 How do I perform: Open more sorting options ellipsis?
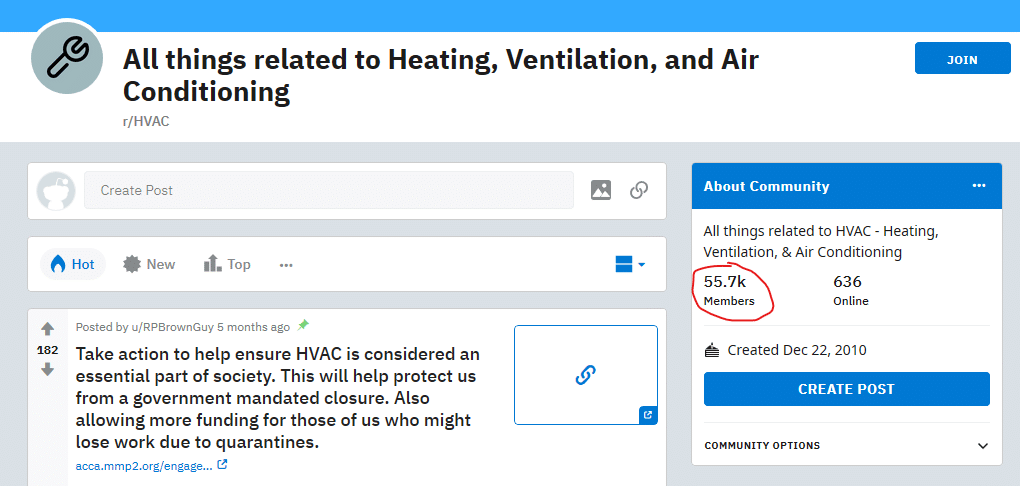[x=286, y=265]
